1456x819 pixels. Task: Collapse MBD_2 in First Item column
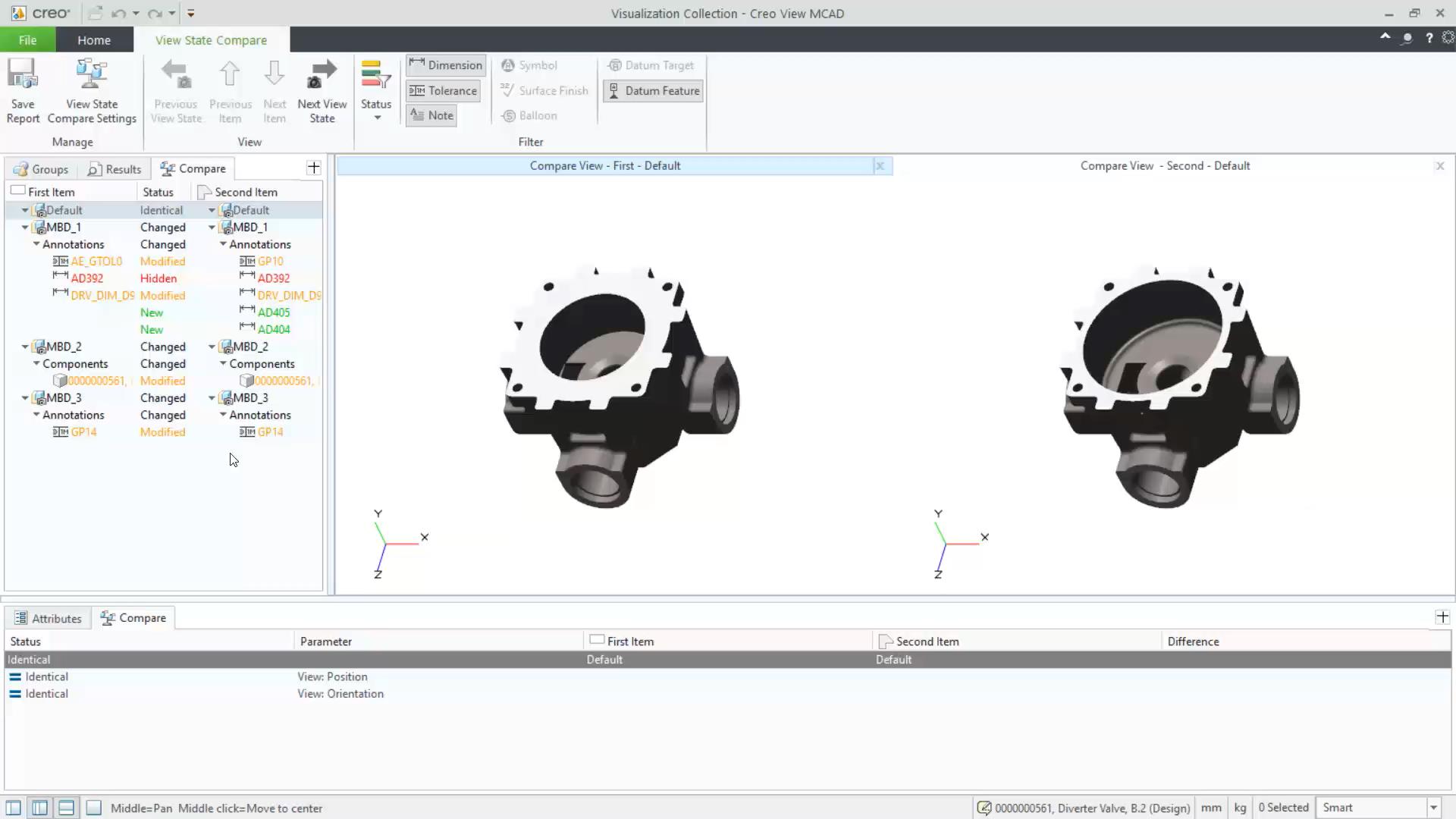click(25, 347)
